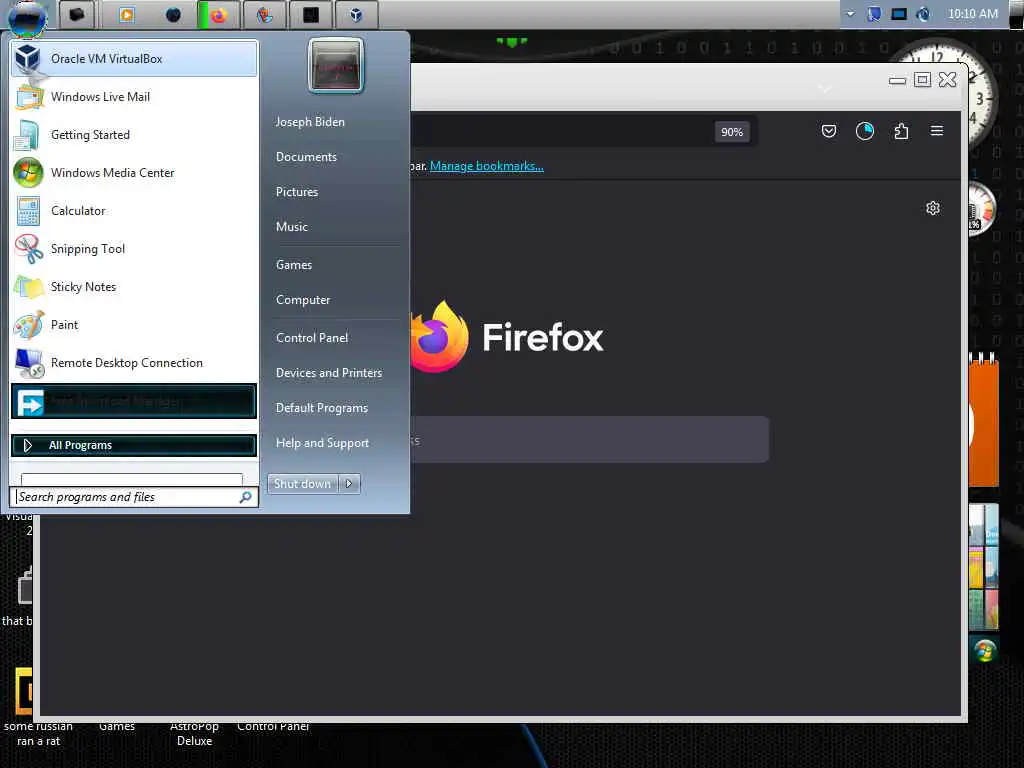Click the black square taskbar icon
Viewport: 1024px width, 768px height.
pyautogui.click(x=311, y=15)
